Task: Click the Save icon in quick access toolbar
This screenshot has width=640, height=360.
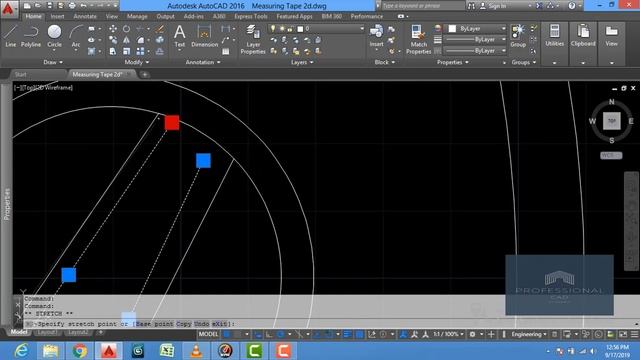Action: coord(49,6)
